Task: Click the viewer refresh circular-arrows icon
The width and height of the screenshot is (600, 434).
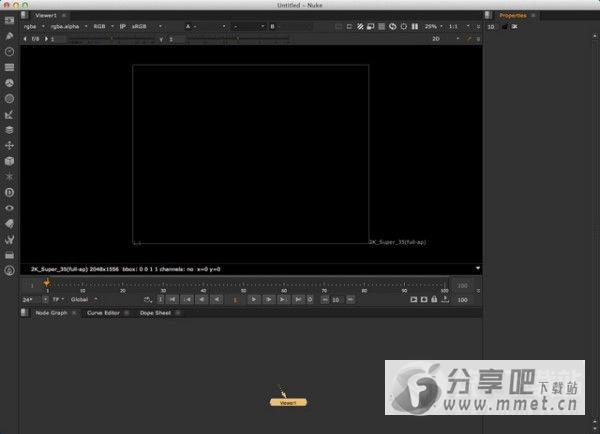Action: point(393,26)
